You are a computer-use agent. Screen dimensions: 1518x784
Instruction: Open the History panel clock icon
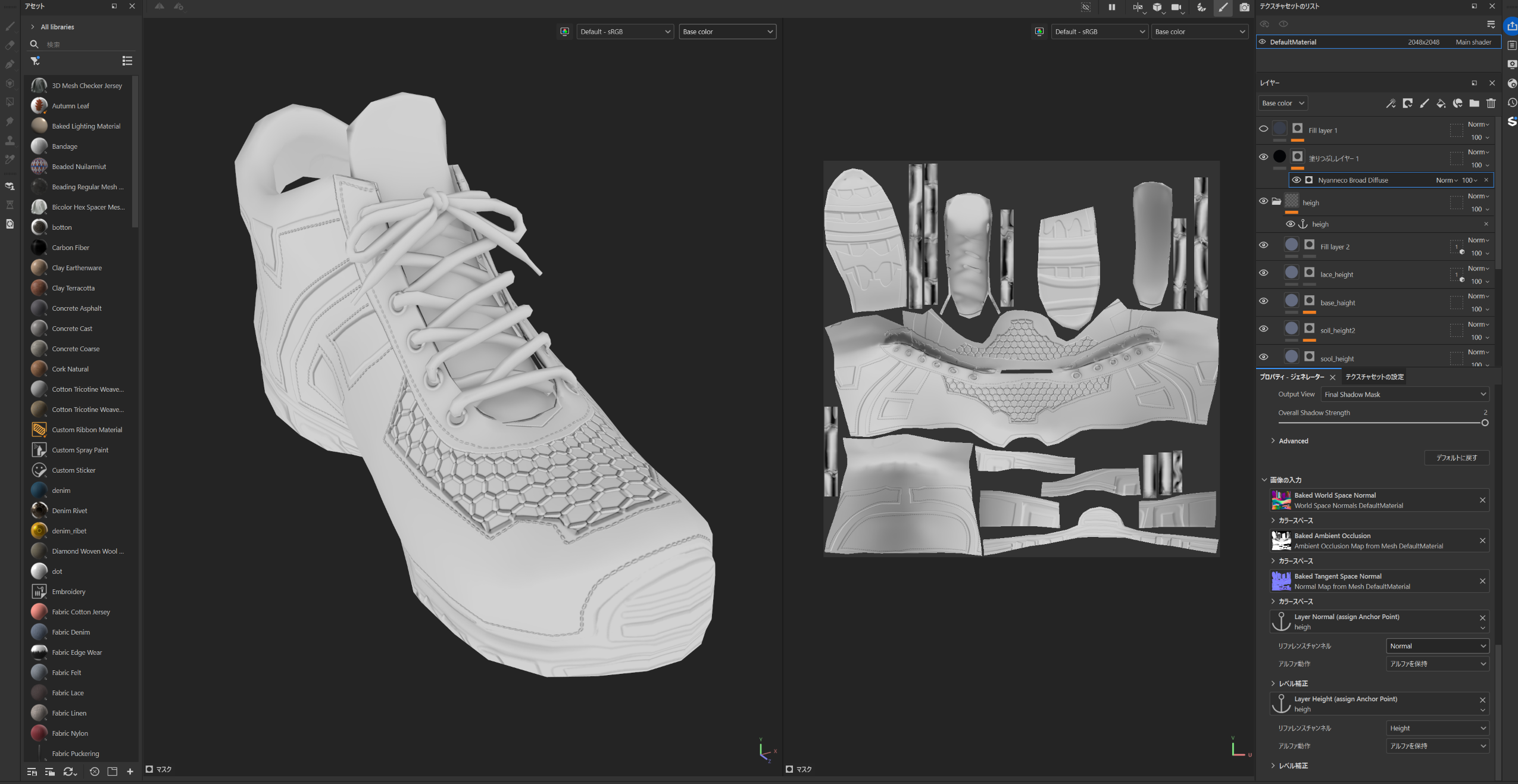[x=1511, y=102]
